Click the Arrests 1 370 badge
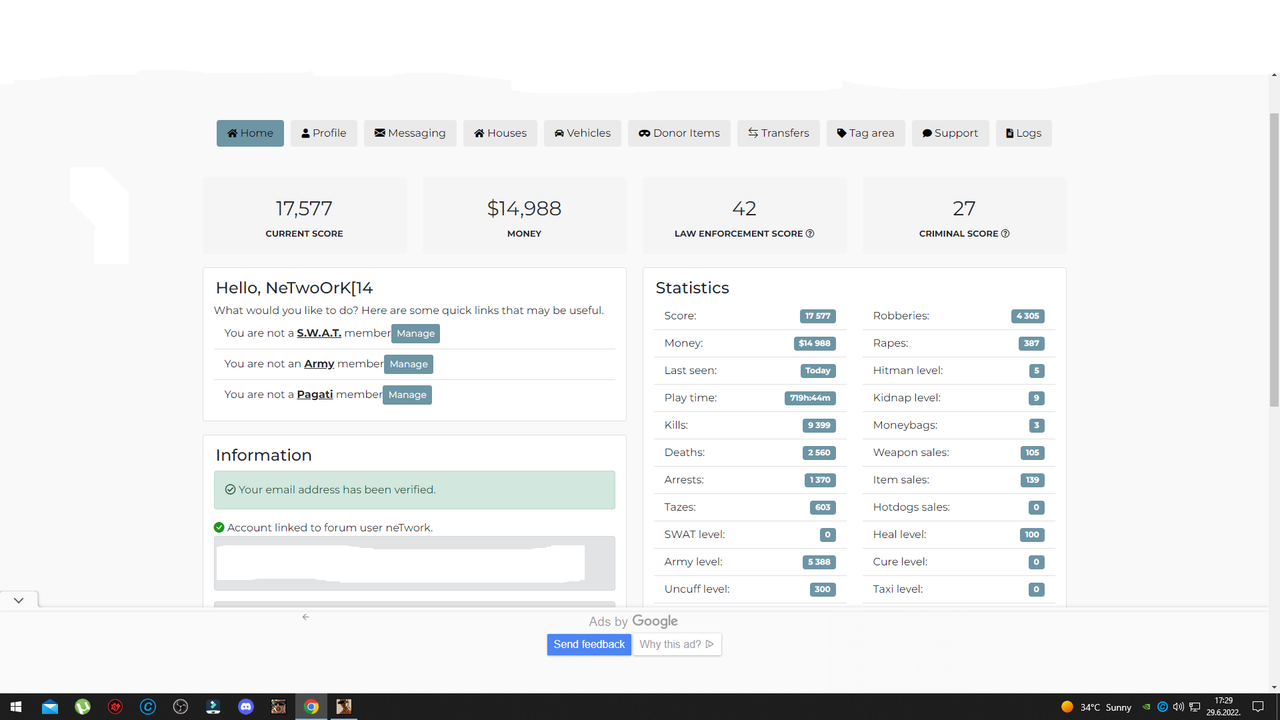The height and width of the screenshot is (720, 1280). (x=820, y=480)
